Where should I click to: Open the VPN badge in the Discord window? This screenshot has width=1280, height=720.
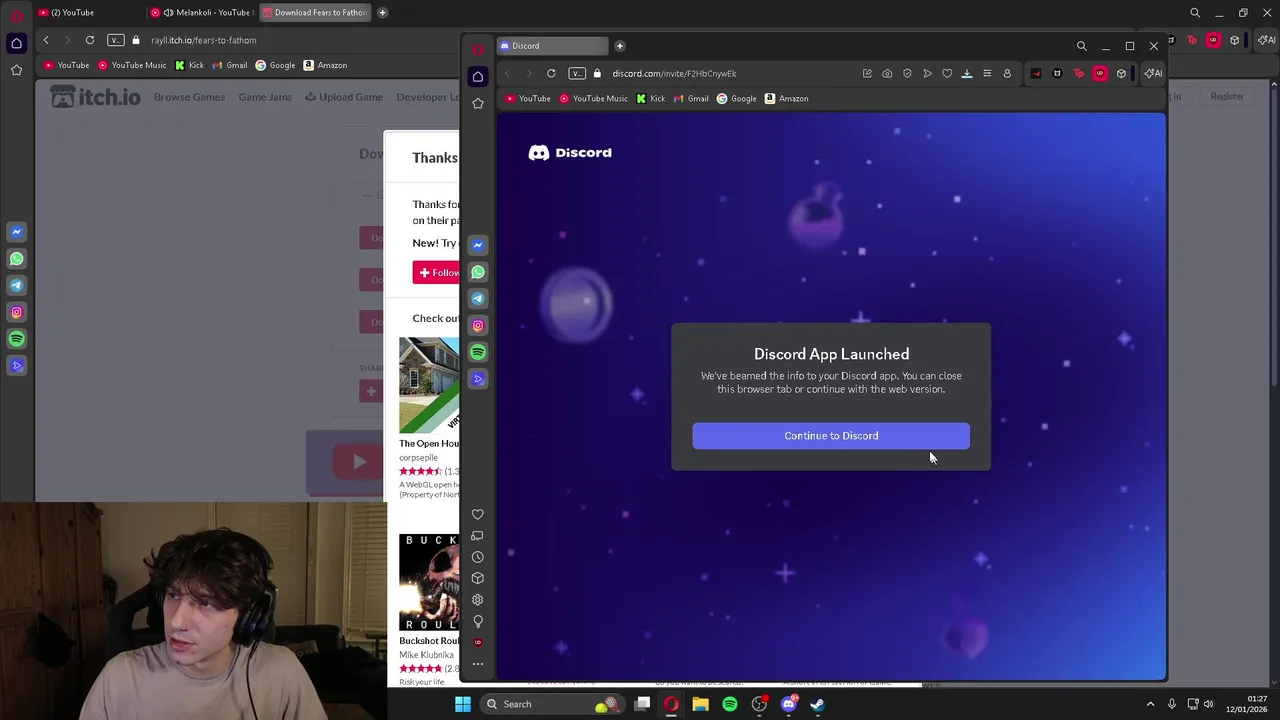coord(577,73)
